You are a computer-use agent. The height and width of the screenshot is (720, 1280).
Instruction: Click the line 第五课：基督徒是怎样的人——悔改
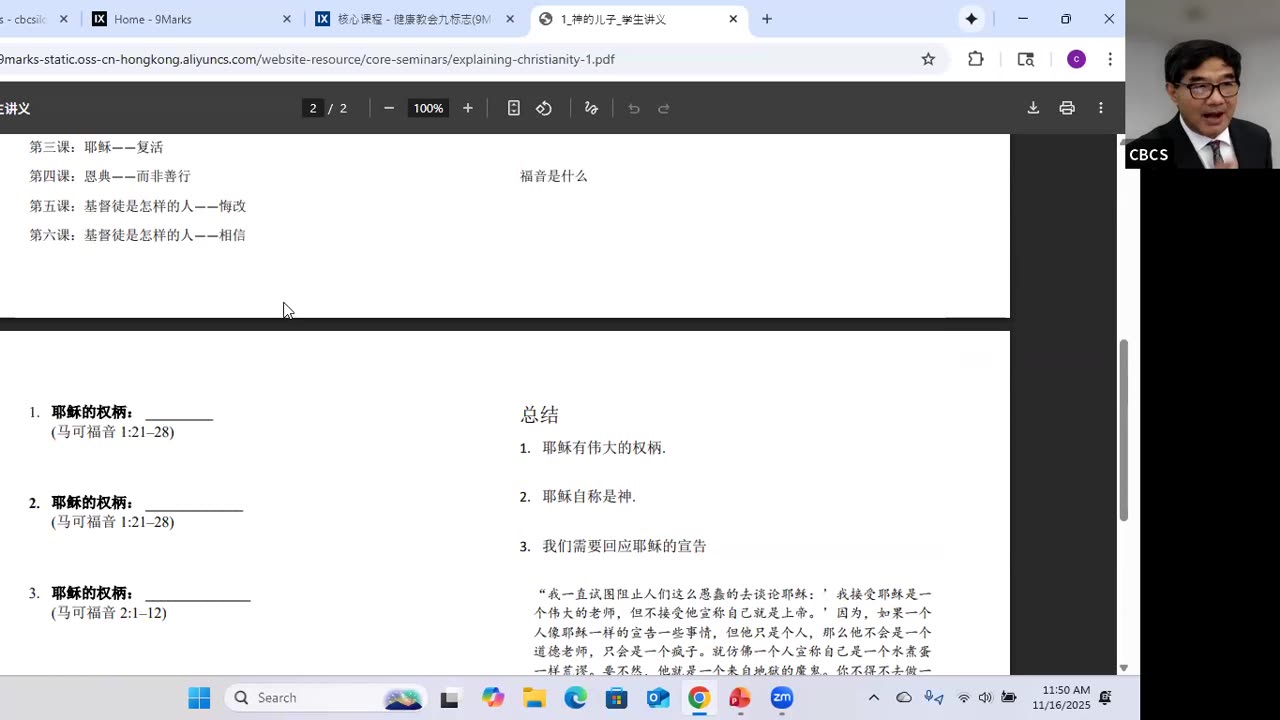click(x=138, y=206)
